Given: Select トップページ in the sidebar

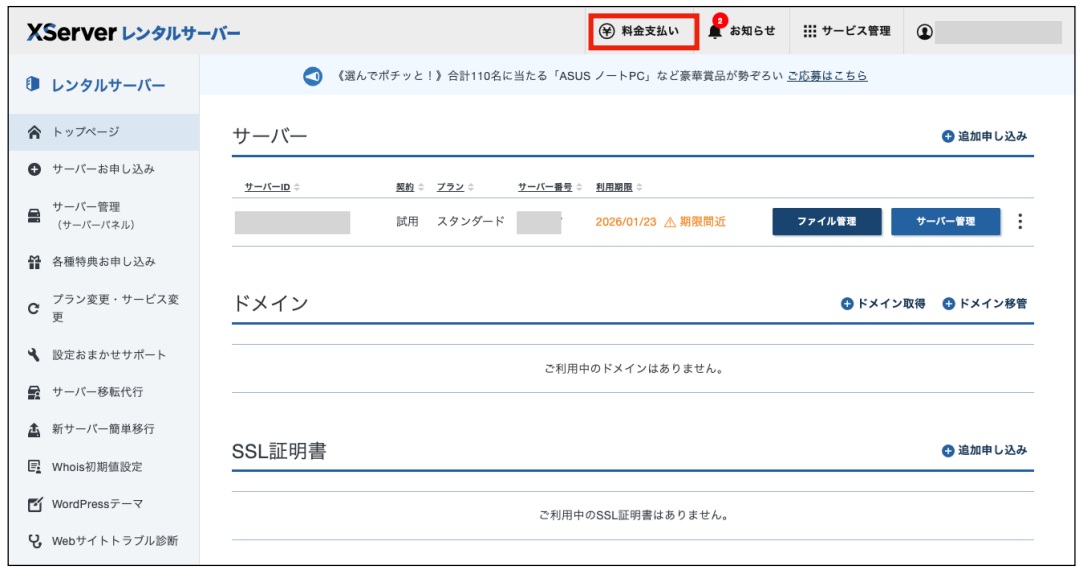Looking at the screenshot, I should click(x=85, y=132).
